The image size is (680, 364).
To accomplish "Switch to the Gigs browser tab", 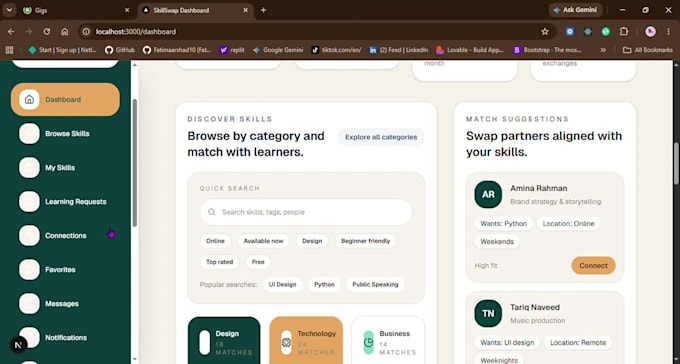I will click(76, 10).
